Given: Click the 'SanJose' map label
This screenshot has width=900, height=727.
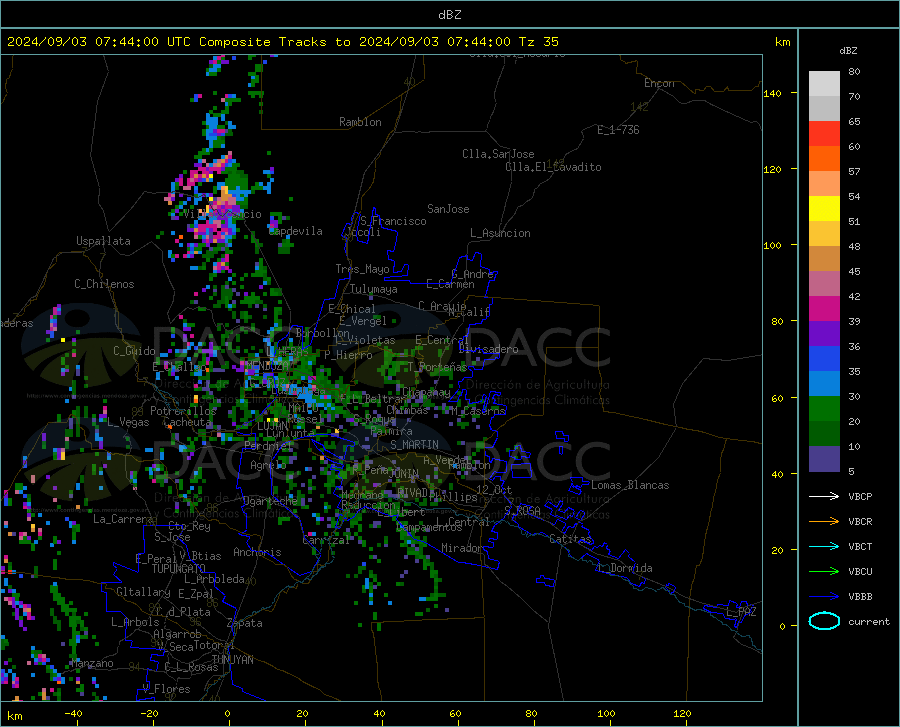Looking at the screenshot, I should click(x=448, y=209).
